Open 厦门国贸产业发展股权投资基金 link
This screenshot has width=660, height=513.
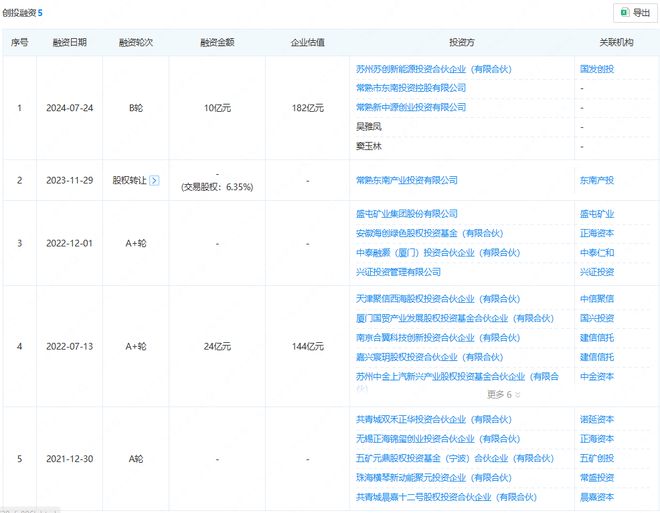pos(455,318)
